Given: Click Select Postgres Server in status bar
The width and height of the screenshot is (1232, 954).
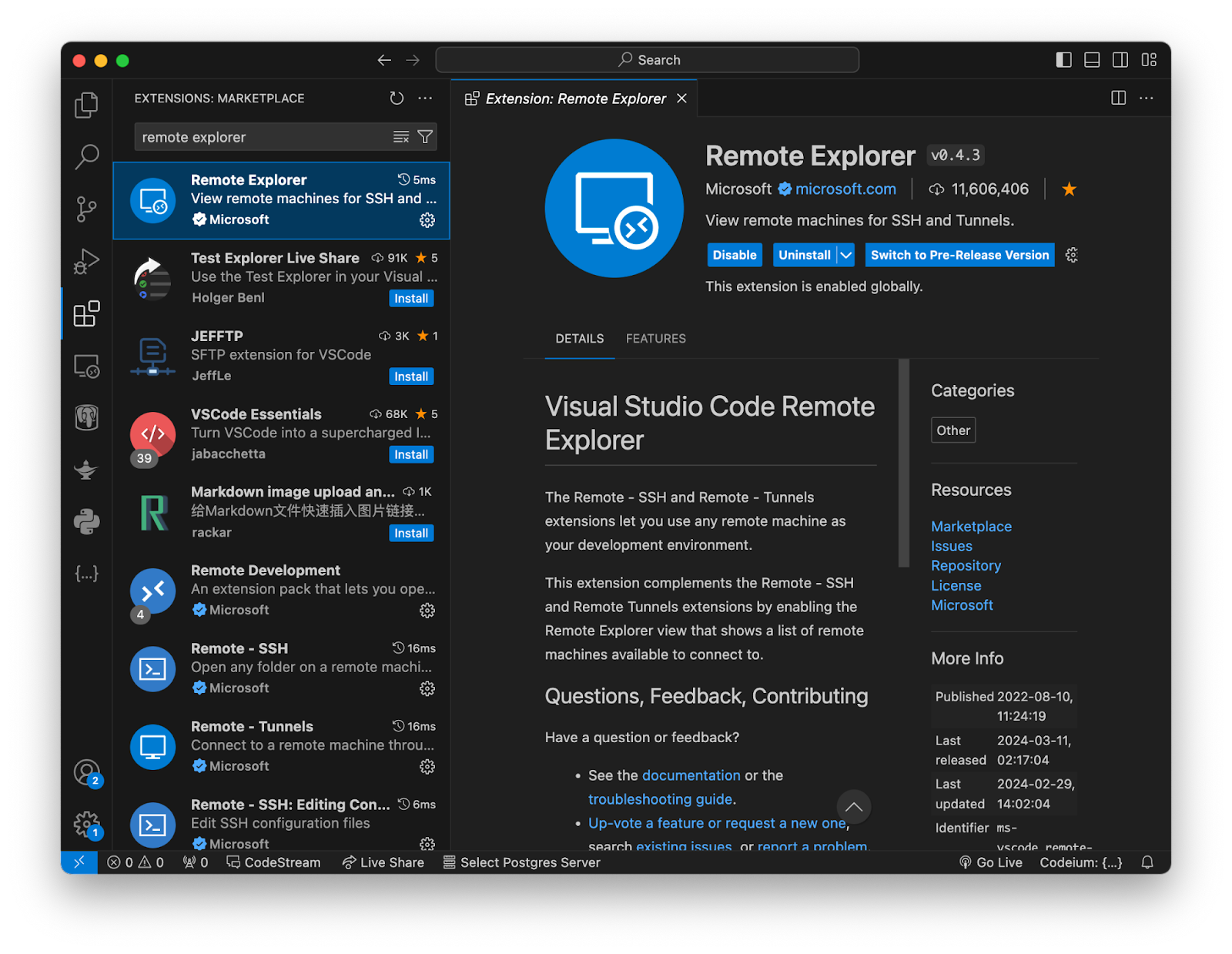Looking at the screenshot, I should pos(521,862).
